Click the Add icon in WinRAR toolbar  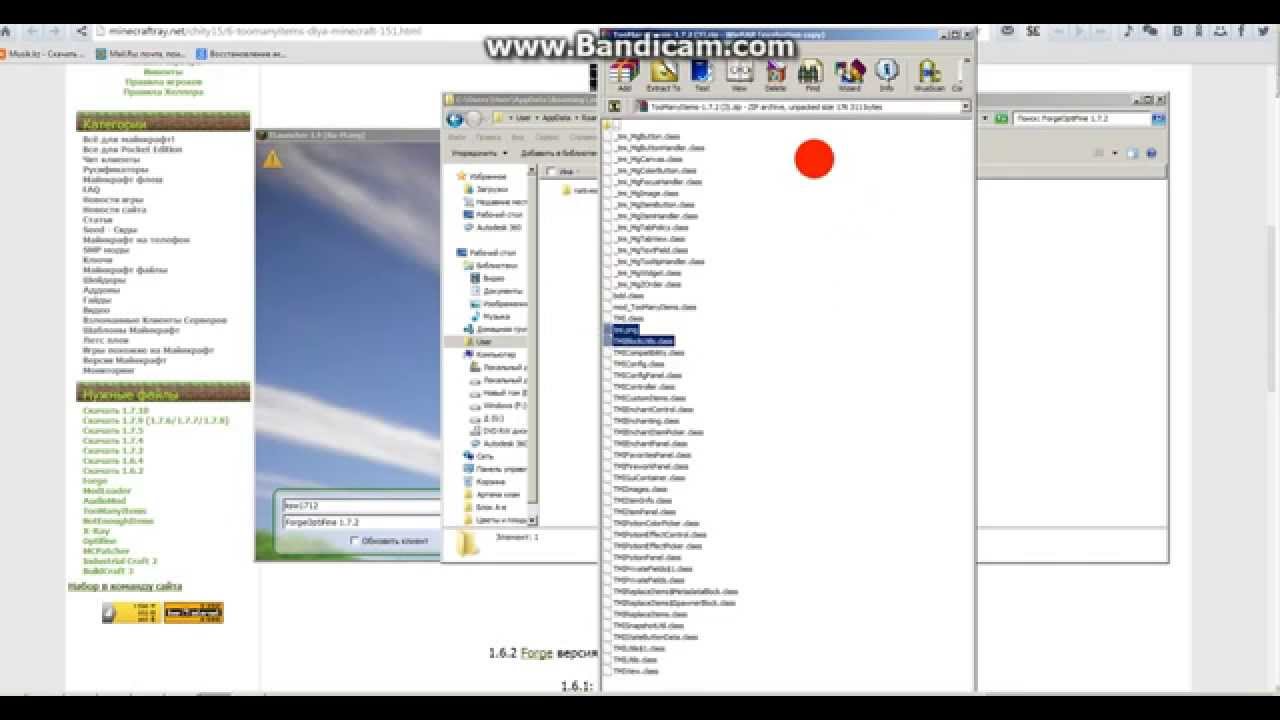point(625,73)
